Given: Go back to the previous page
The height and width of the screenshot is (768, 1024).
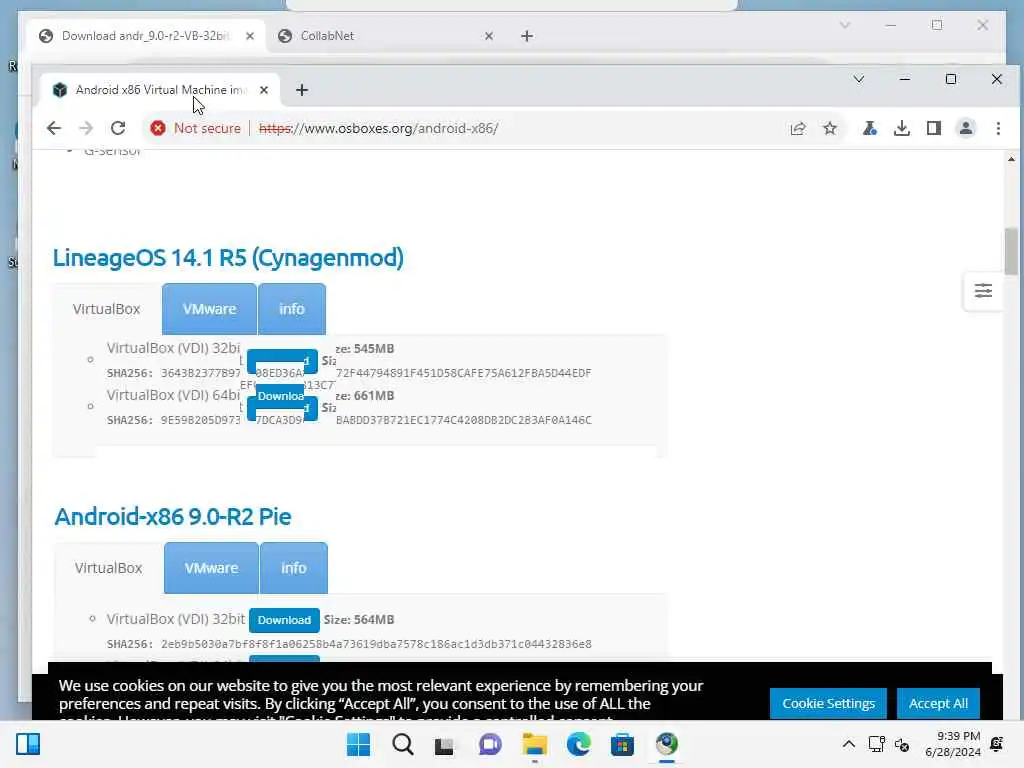Looking at the screenshot, I should point(54,128).
